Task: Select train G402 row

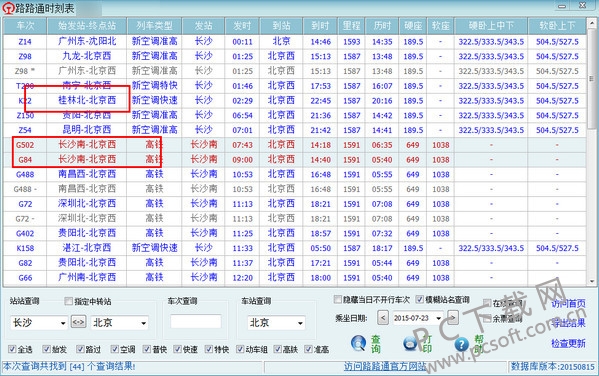Action: pyautogui.click(x=294, y=233)
